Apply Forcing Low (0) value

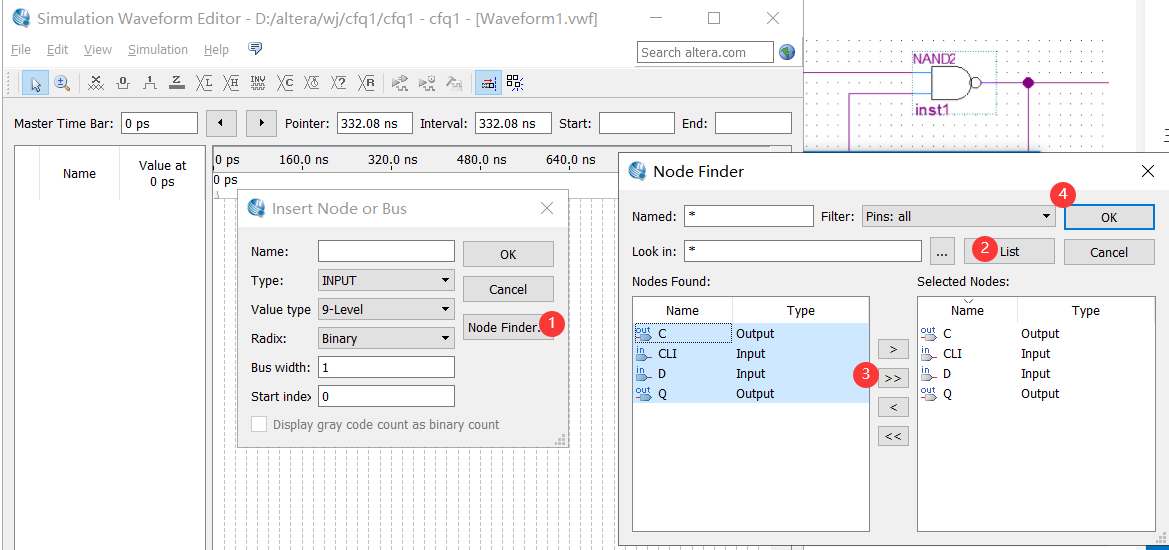[123, 83]
